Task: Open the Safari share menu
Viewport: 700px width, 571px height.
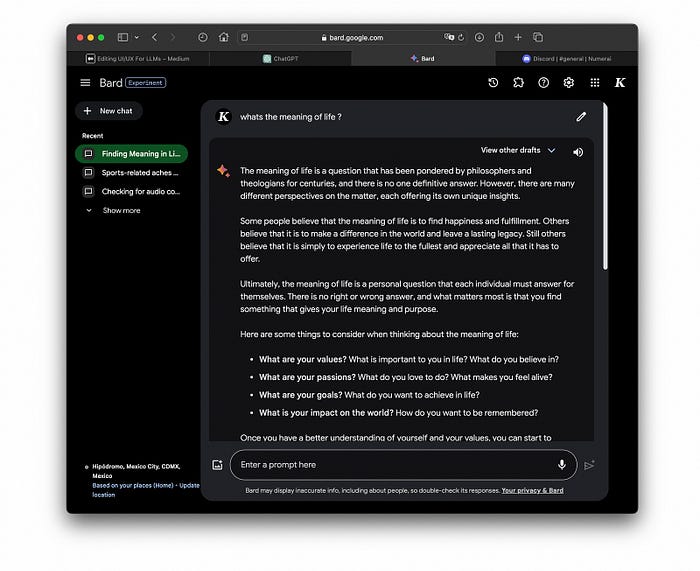Action: 499,38
